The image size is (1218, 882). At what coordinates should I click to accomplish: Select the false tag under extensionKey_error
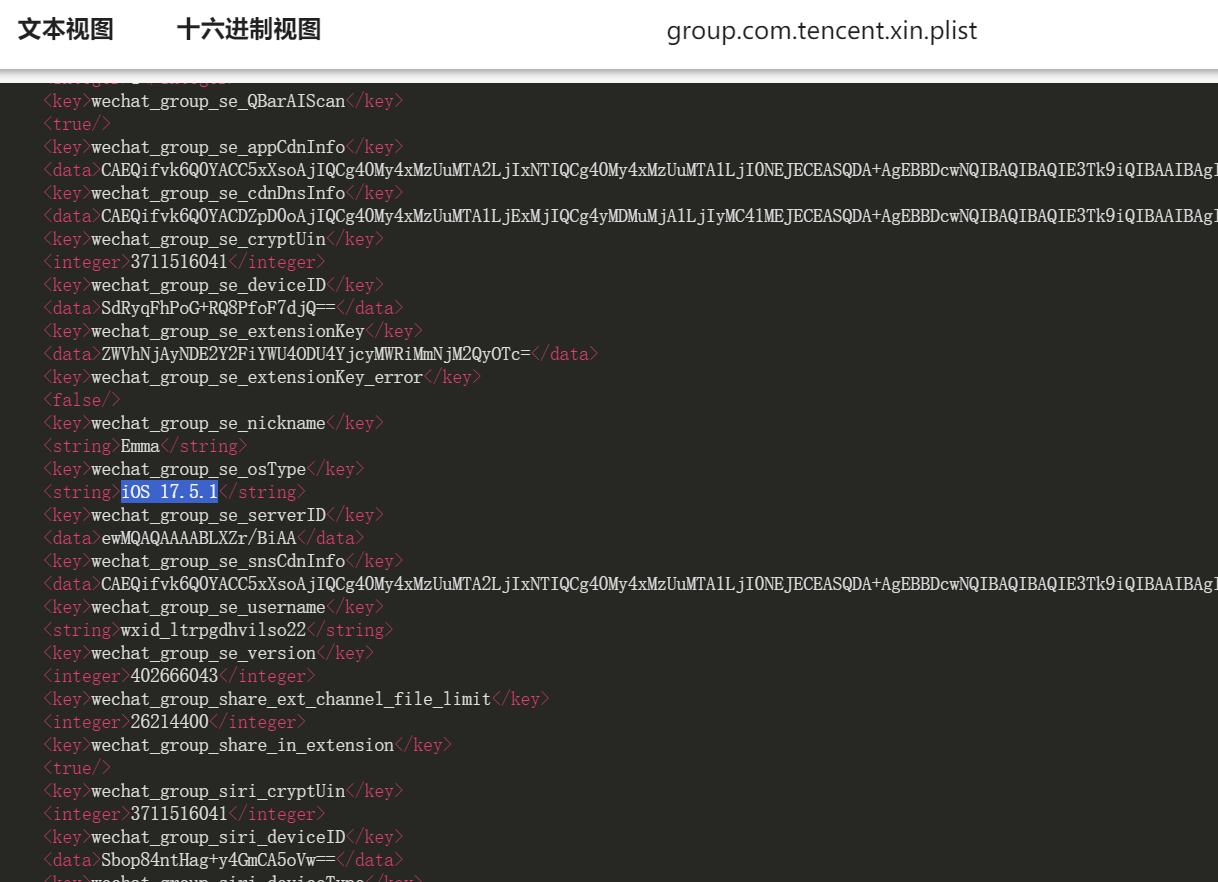coord(81,399)
